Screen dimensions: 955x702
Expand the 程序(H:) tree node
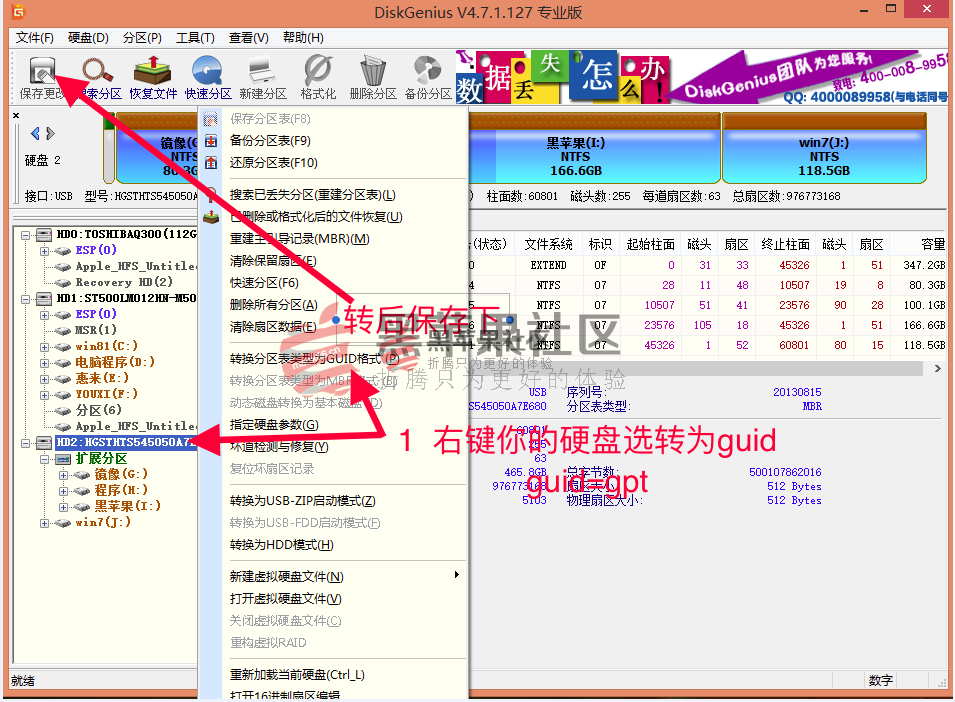[63, 491]
